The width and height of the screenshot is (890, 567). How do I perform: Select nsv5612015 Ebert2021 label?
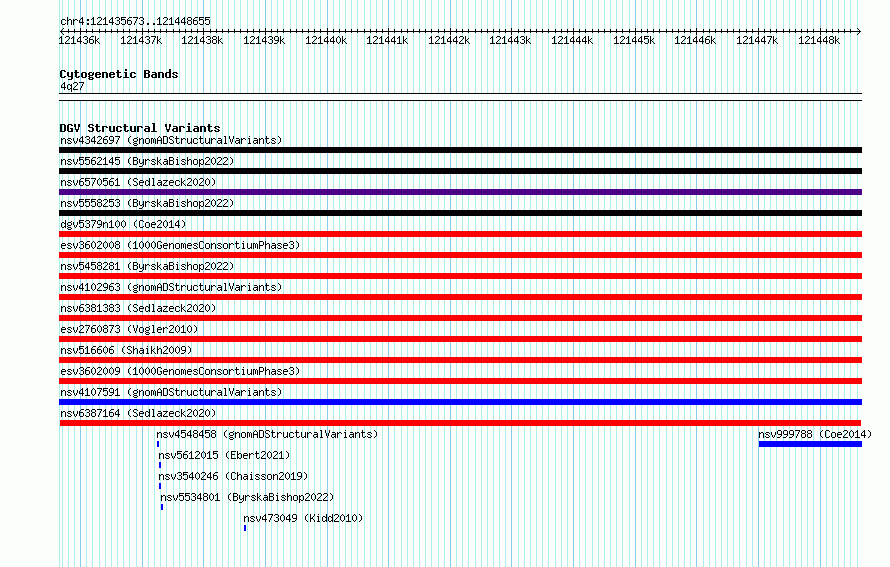pos(224,455)
